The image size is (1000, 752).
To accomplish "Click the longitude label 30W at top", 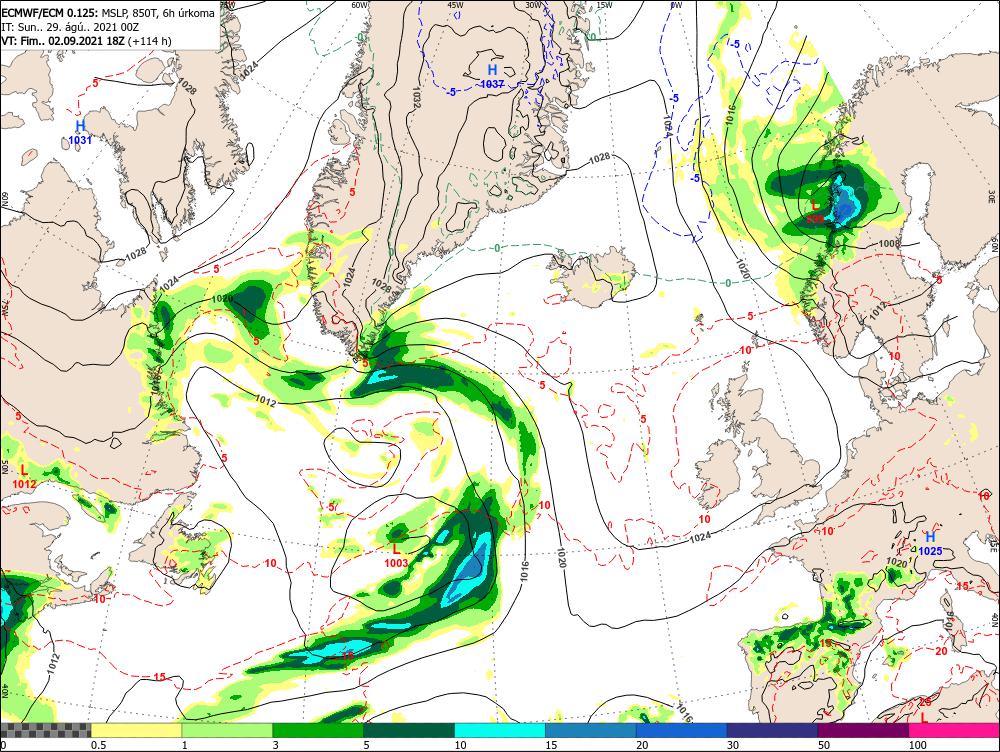I will (x=534, y=4).
